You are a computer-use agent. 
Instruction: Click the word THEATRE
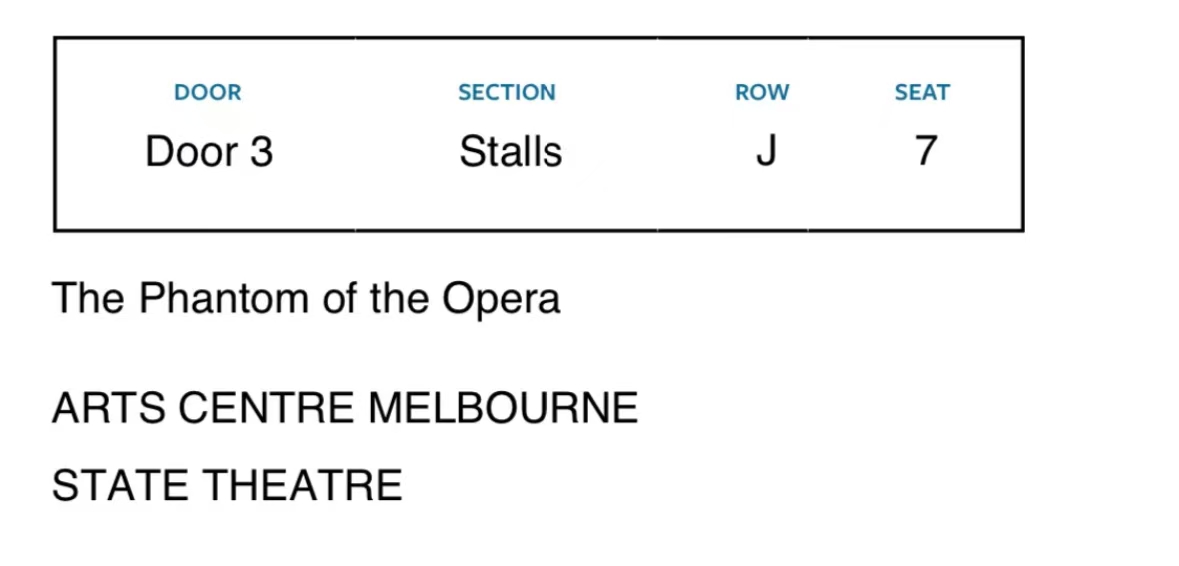(x=303, y=486)
